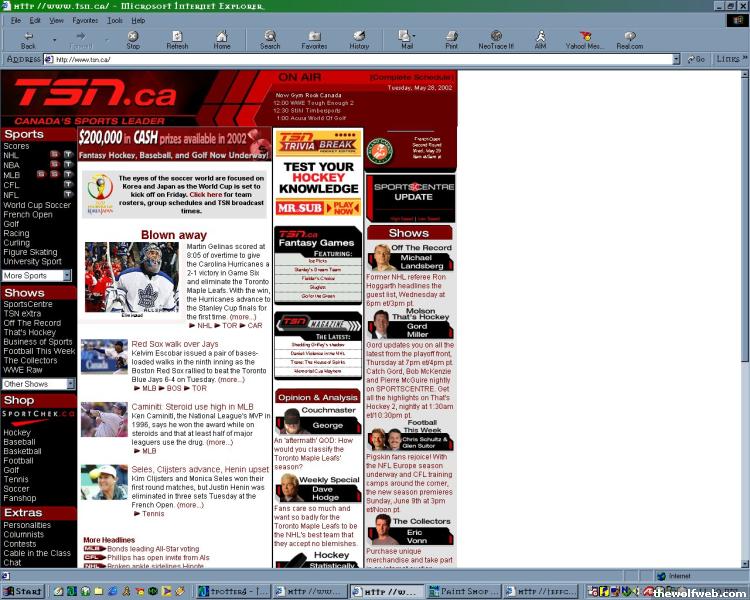
Task: Launch the AIM toolbar icon
Action: pos(540,39)
